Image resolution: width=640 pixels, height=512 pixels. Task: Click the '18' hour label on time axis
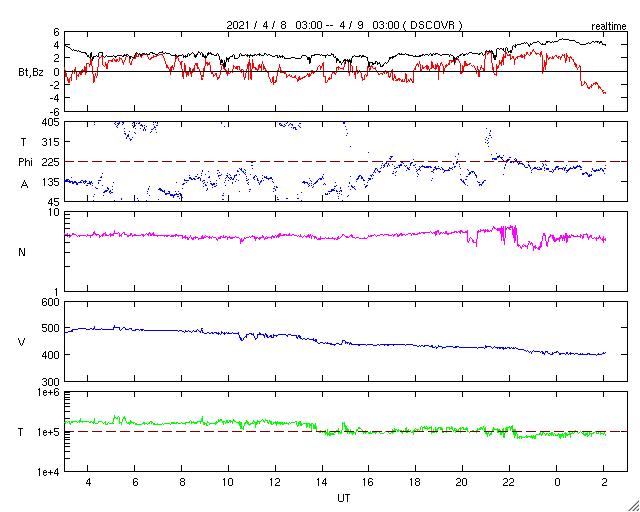416,482
